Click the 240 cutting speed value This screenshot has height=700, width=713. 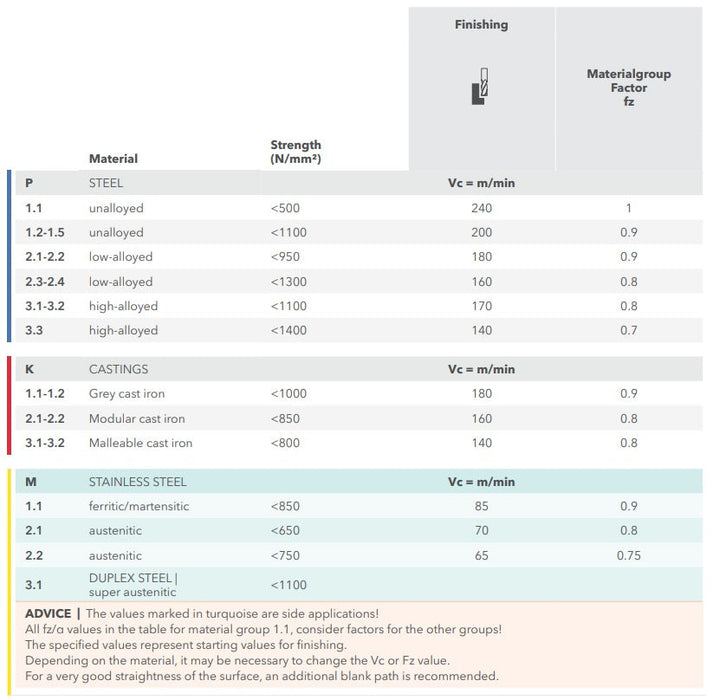[481, 209]
